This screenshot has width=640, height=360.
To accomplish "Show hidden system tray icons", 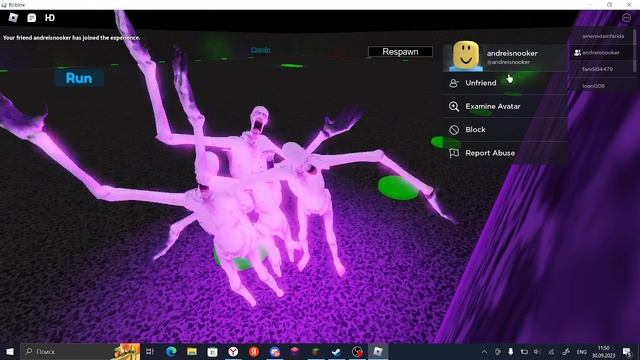I will [484, 351].
